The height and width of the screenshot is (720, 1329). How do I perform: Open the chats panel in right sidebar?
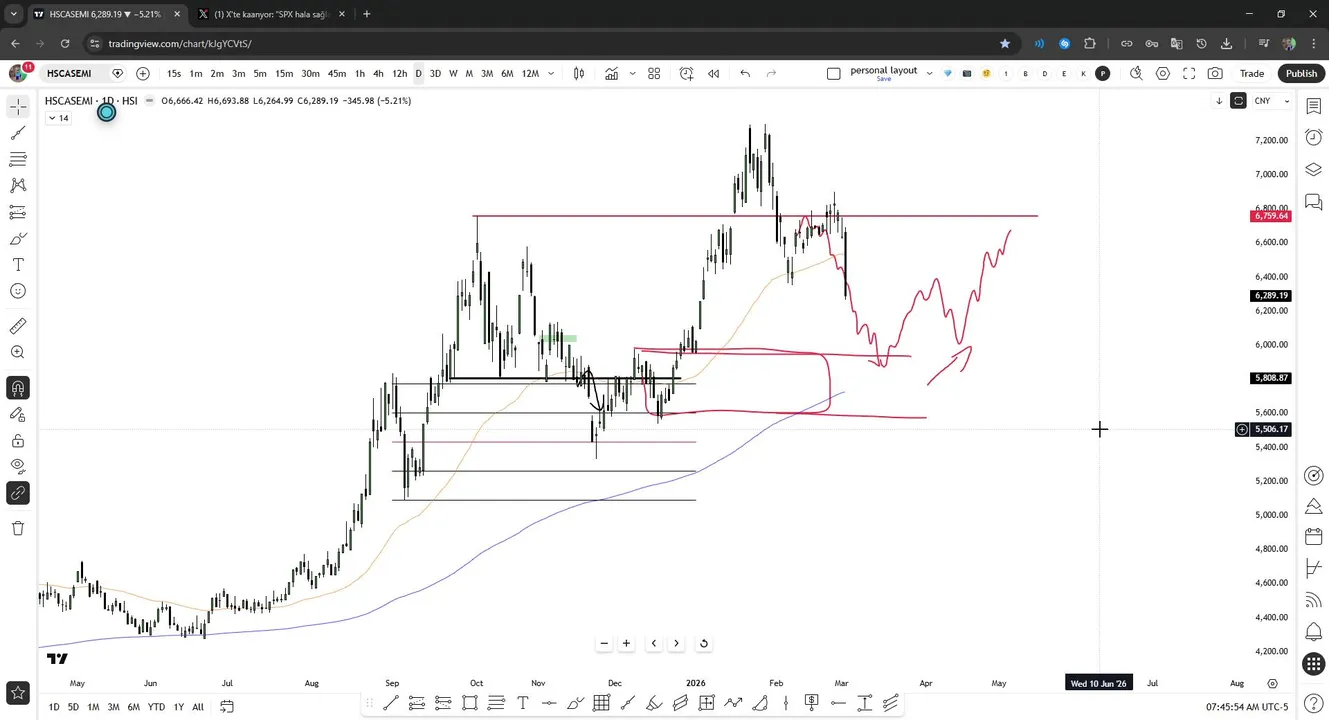[1314, 203]
